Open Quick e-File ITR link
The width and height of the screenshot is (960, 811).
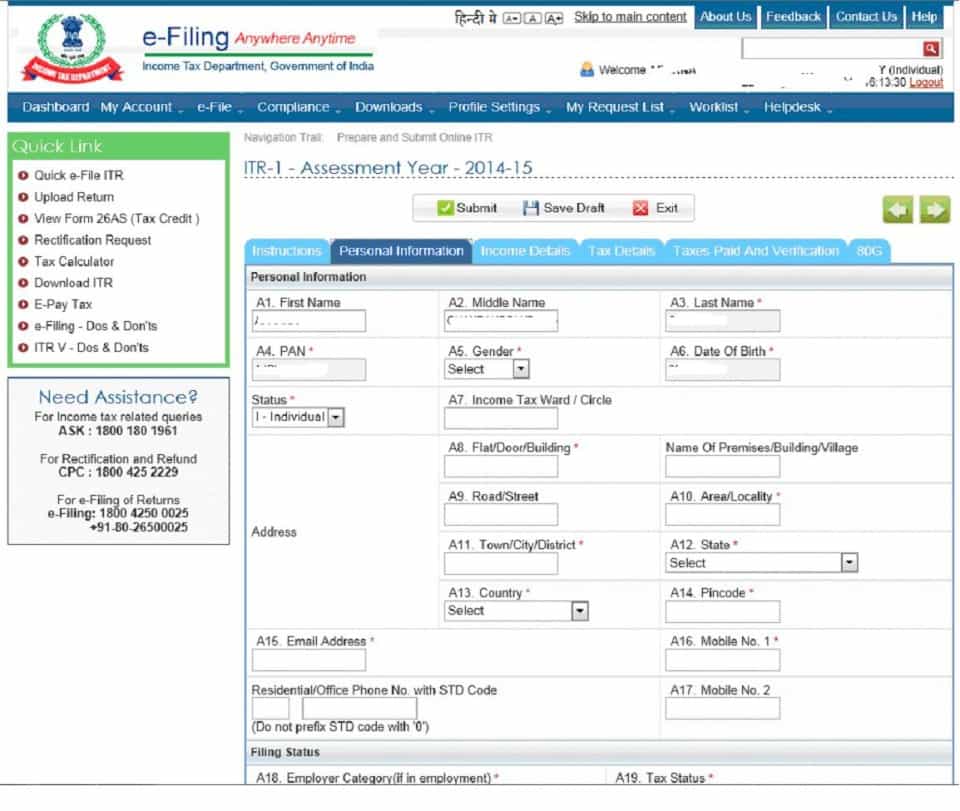click(x=78, y=176)
